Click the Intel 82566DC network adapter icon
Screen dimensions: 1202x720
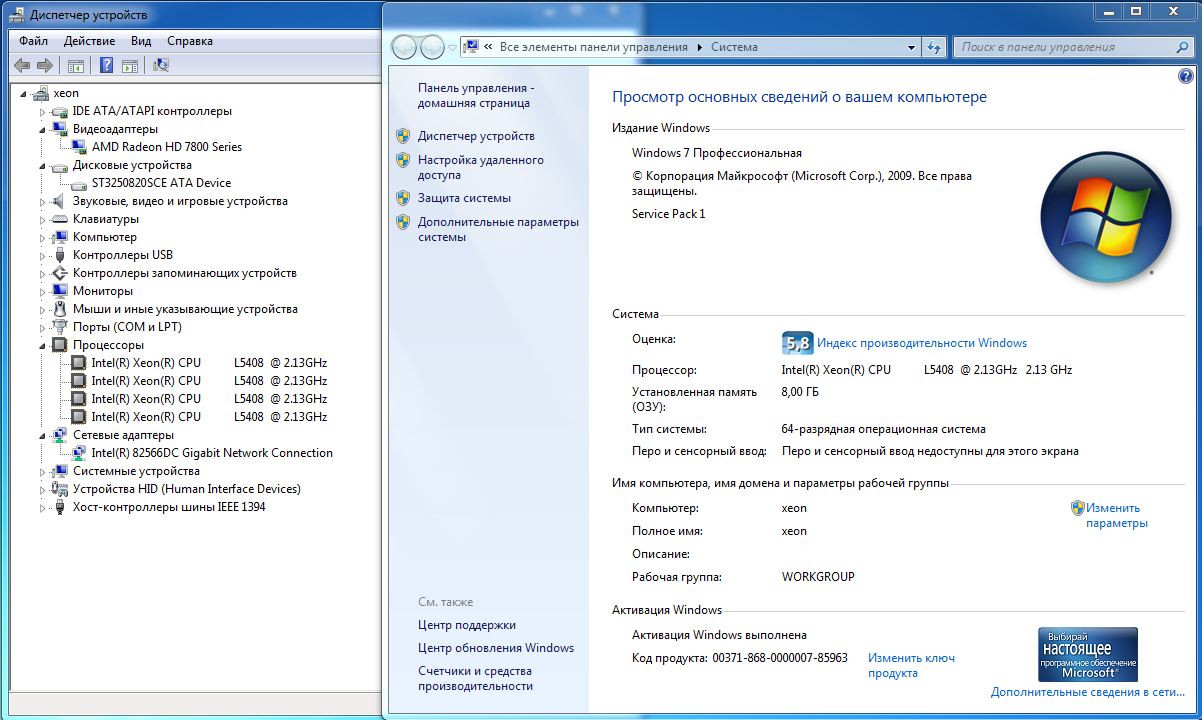[79, 453]
